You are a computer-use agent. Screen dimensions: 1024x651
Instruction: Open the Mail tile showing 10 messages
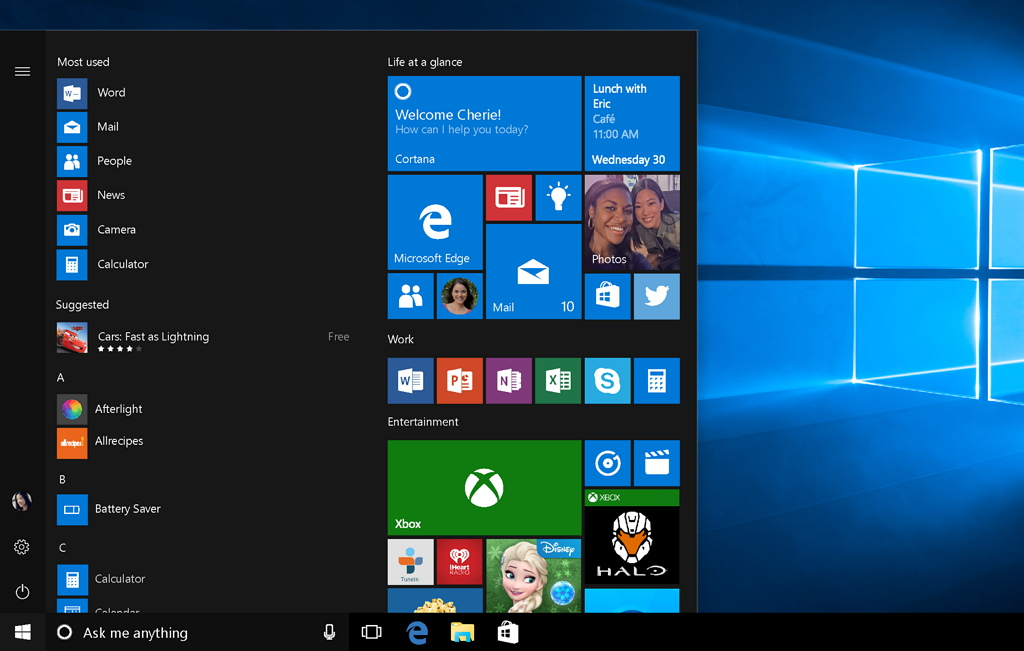click(x=533, y=273)
